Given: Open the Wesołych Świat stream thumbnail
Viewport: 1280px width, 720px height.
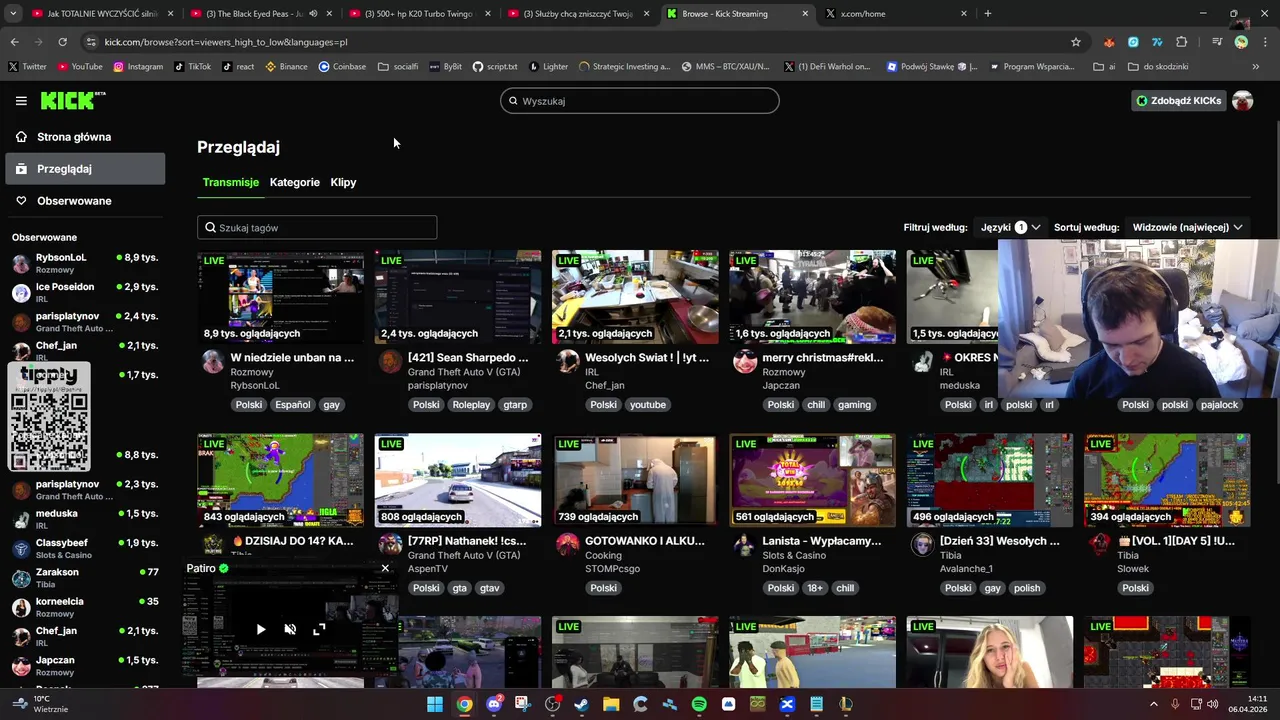Looking at the screenshot, I should click(635, 297).
